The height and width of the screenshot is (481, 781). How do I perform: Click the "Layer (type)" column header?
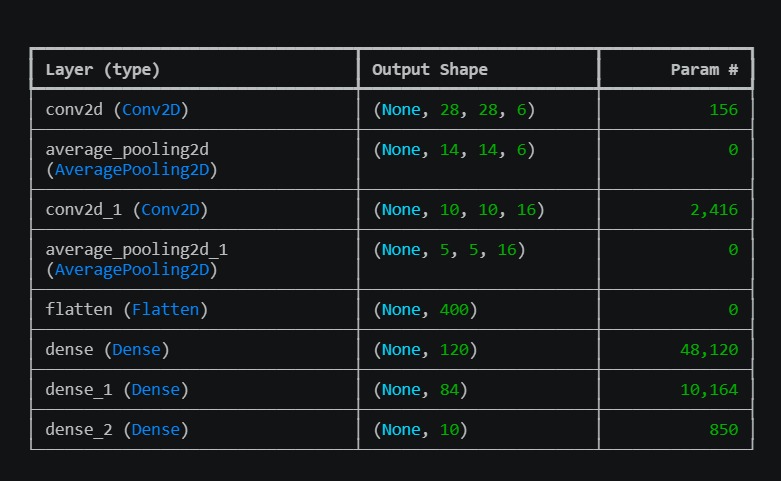coord(103,70)
